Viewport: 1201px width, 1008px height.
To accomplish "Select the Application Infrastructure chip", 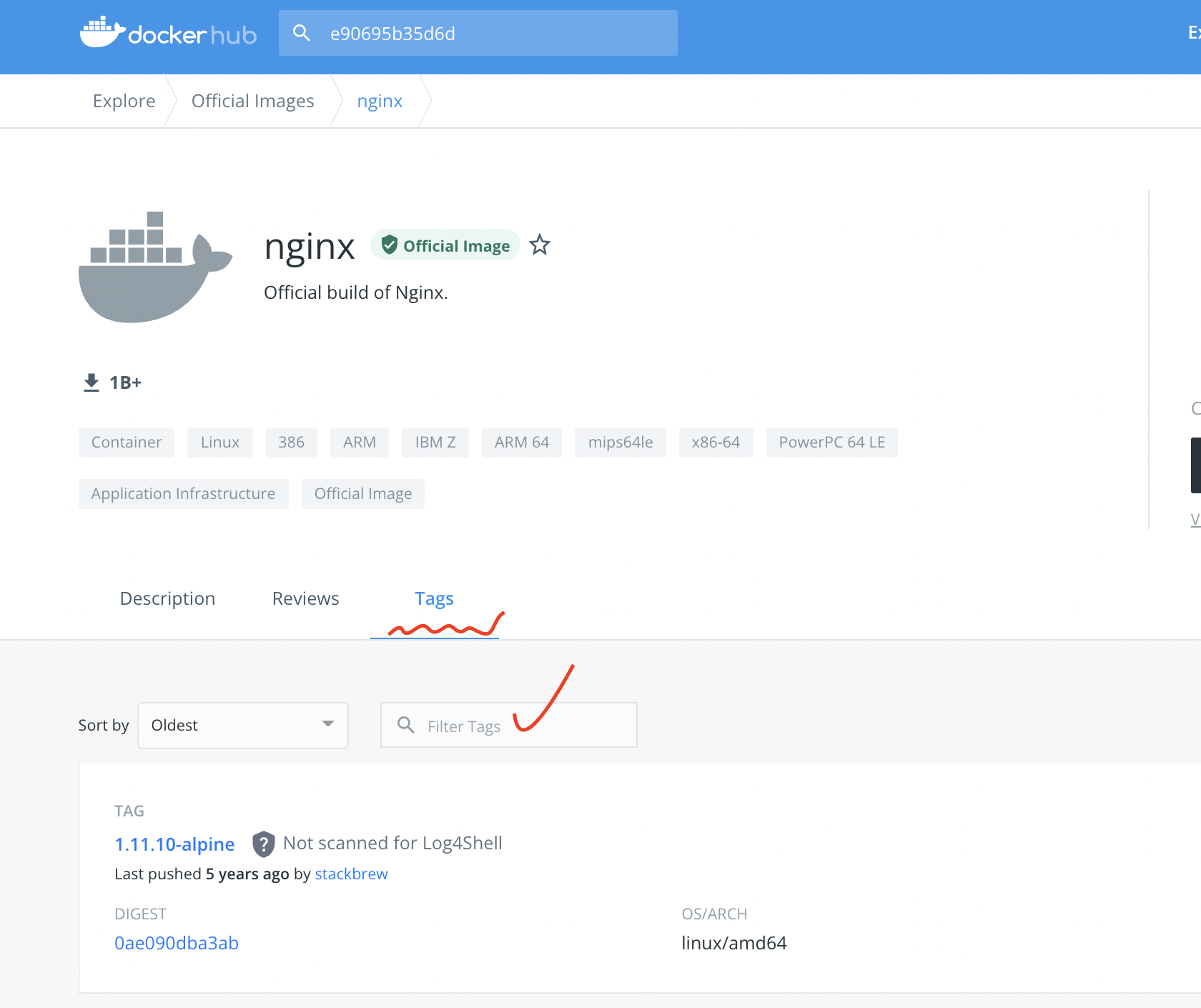I will (184, 494).
